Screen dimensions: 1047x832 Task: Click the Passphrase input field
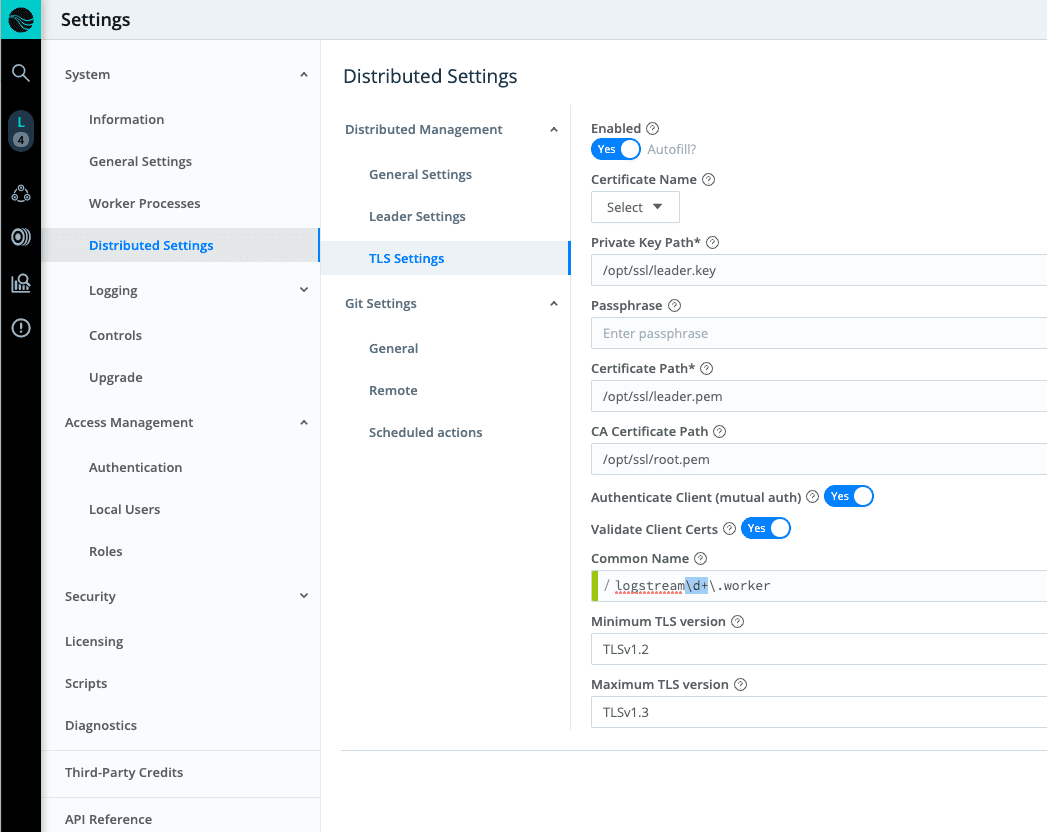click(820, 333)
